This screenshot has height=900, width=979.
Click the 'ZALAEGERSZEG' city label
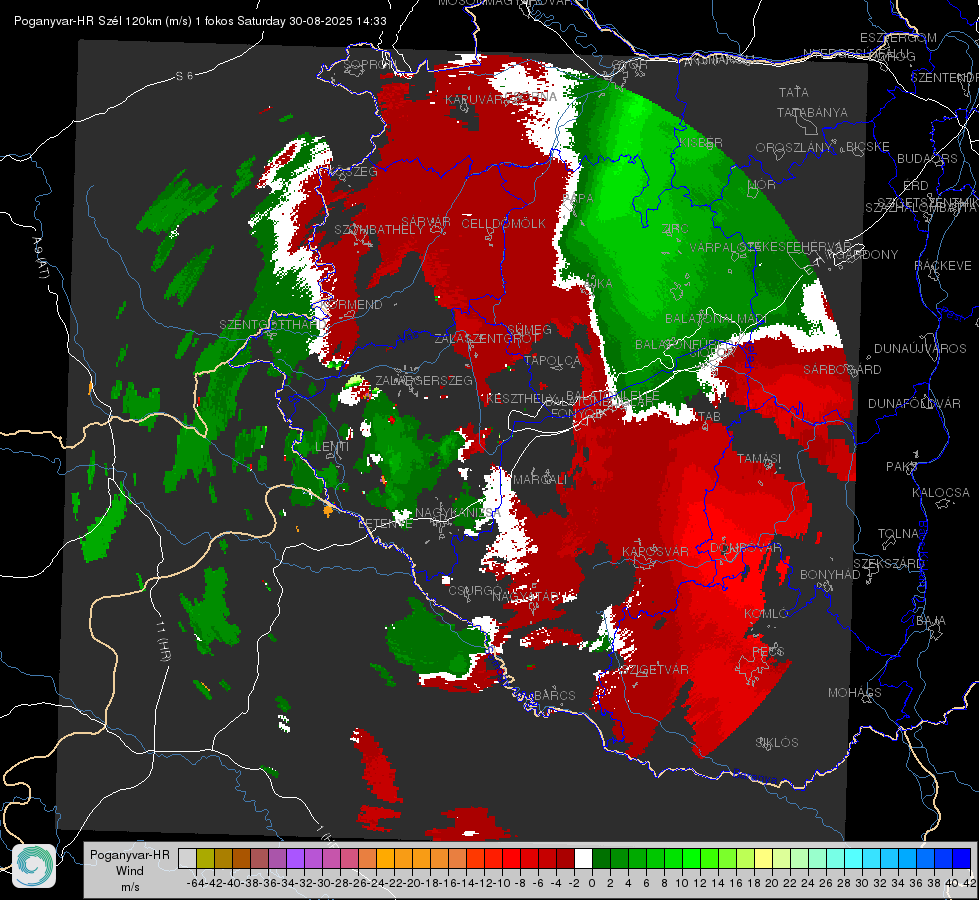tap(424, 380)
